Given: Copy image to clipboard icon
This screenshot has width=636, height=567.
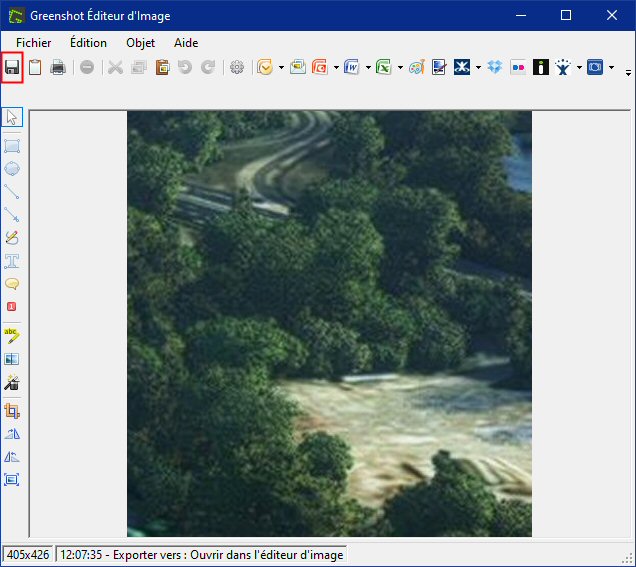Looking at the screenshot, I should (35, 67).
